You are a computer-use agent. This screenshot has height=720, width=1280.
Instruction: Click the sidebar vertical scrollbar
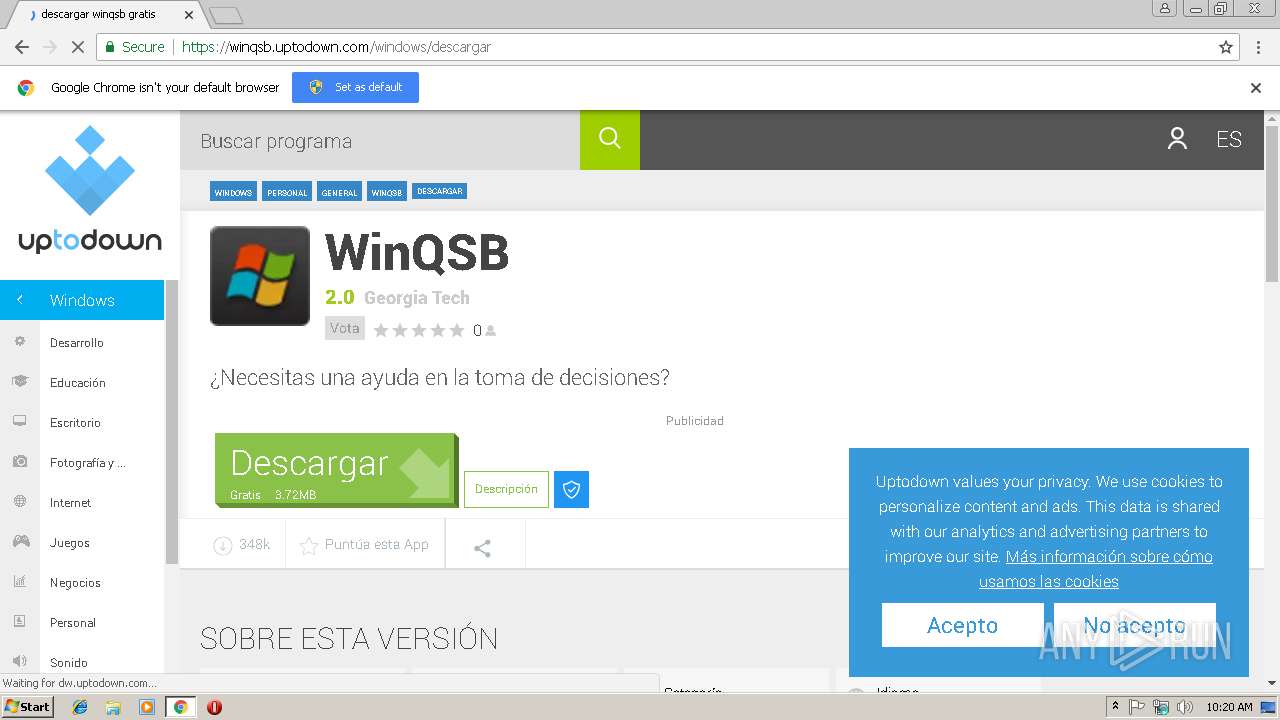pyautogui.click(x=171, y=420)
